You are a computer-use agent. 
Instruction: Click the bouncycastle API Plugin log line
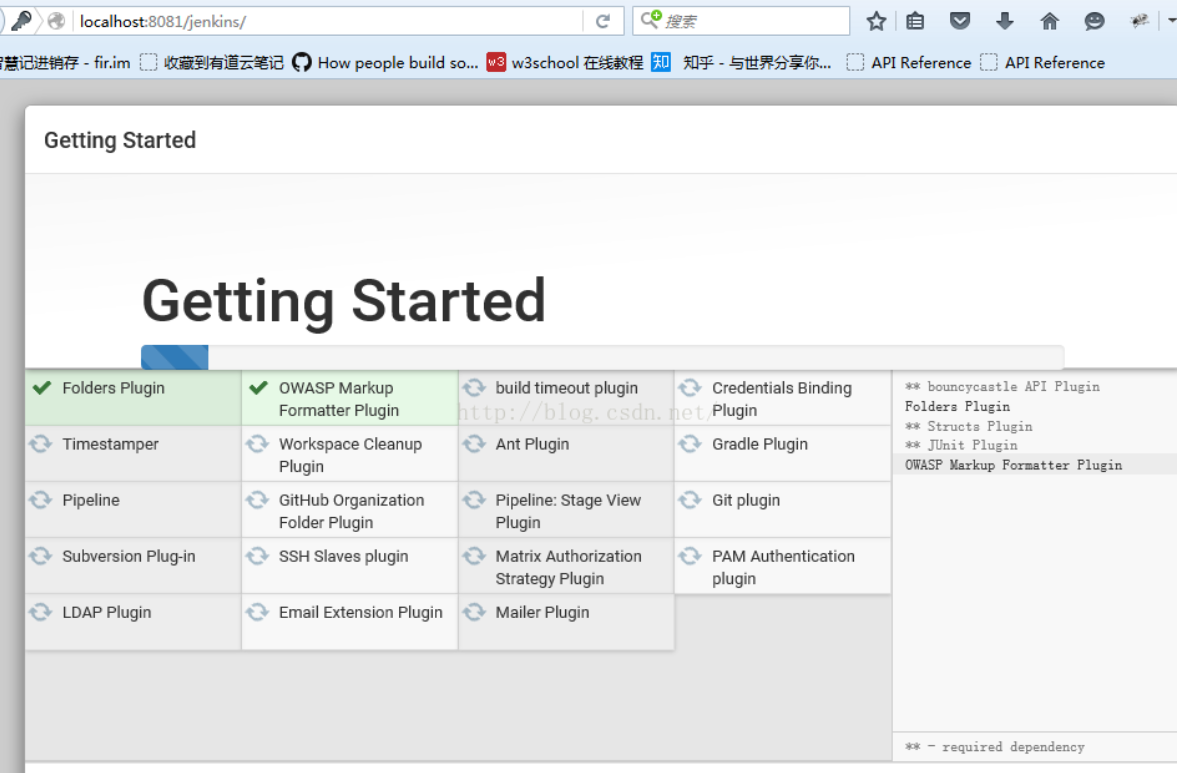1002,386
